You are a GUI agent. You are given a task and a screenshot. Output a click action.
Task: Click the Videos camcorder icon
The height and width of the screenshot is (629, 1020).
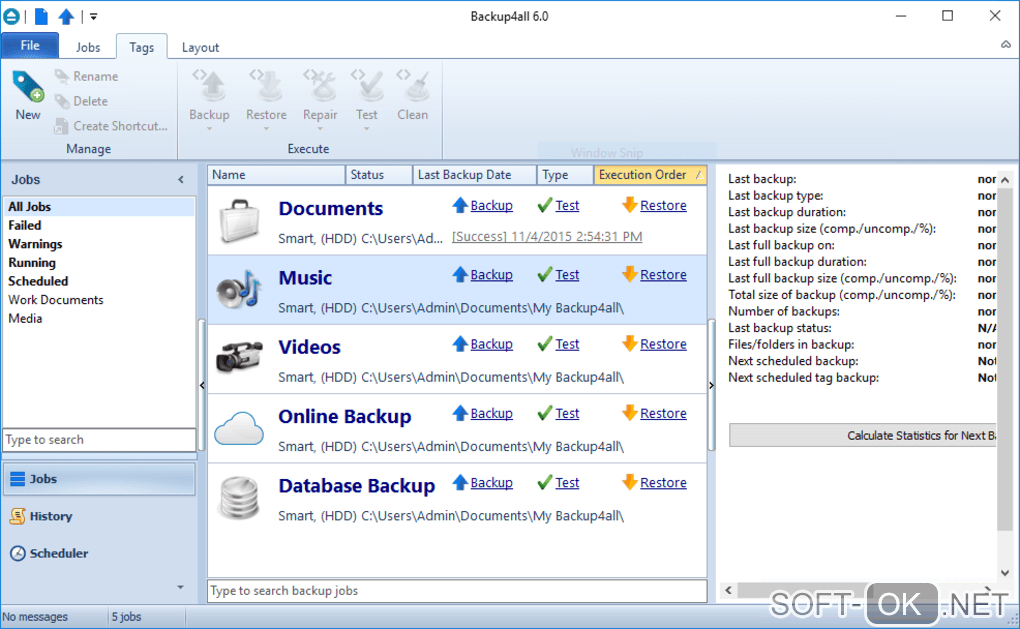pos(239,357)
